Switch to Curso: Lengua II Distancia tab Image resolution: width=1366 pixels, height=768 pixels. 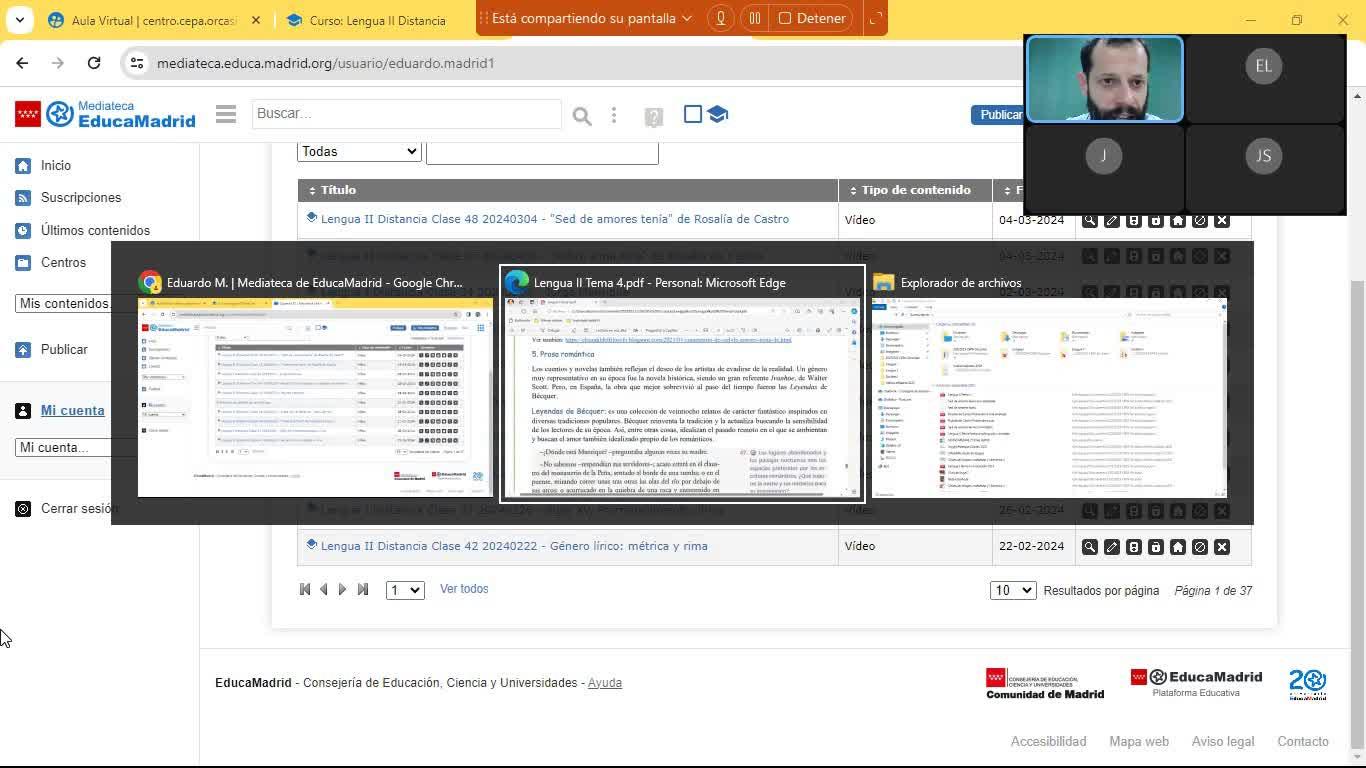click(x=377, y=20)
